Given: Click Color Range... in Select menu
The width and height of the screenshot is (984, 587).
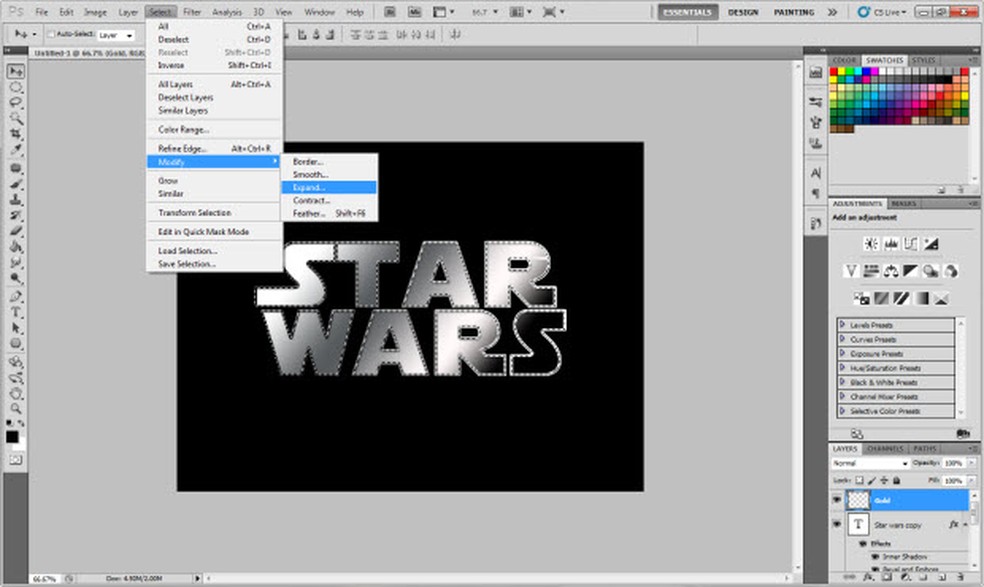Looking at the screenshot, I should tap(183, 129).
